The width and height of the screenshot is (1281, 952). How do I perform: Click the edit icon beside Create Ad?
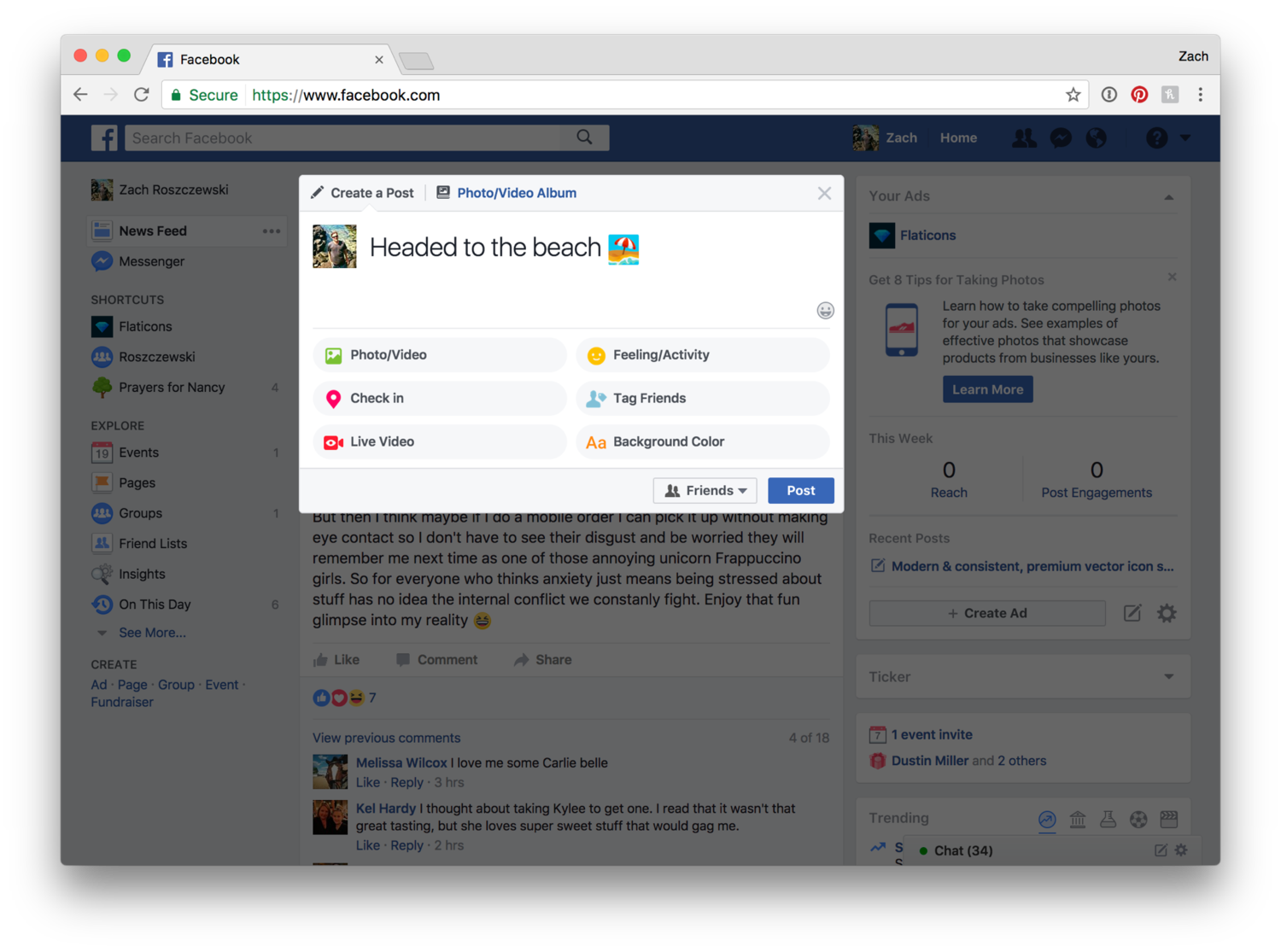[x=1132, y=613]
